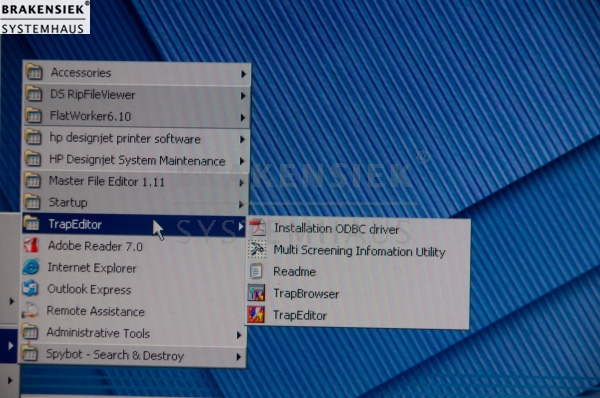Click the Brakensiek Systemhaus logo

coord(45,17)
